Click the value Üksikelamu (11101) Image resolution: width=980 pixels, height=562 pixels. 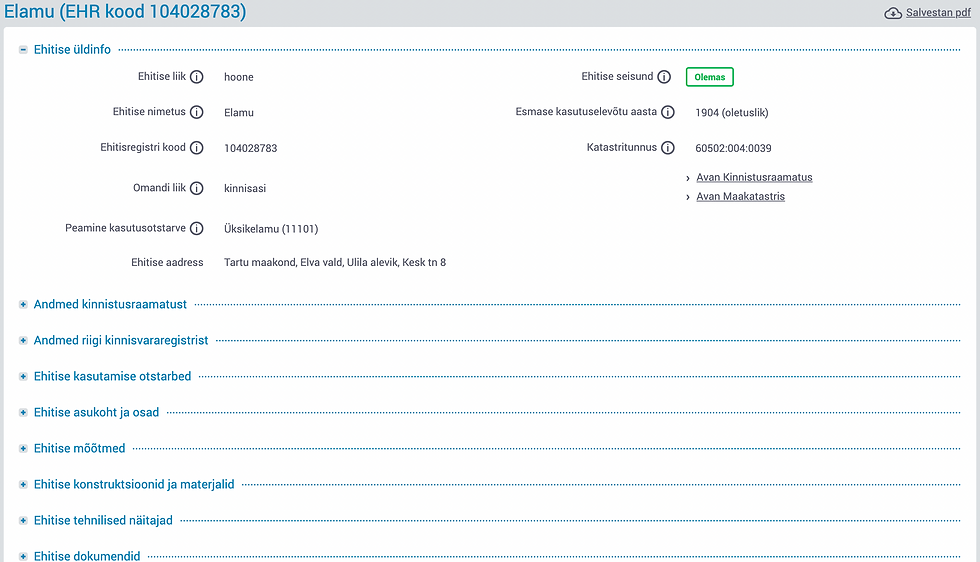(271, 229)
